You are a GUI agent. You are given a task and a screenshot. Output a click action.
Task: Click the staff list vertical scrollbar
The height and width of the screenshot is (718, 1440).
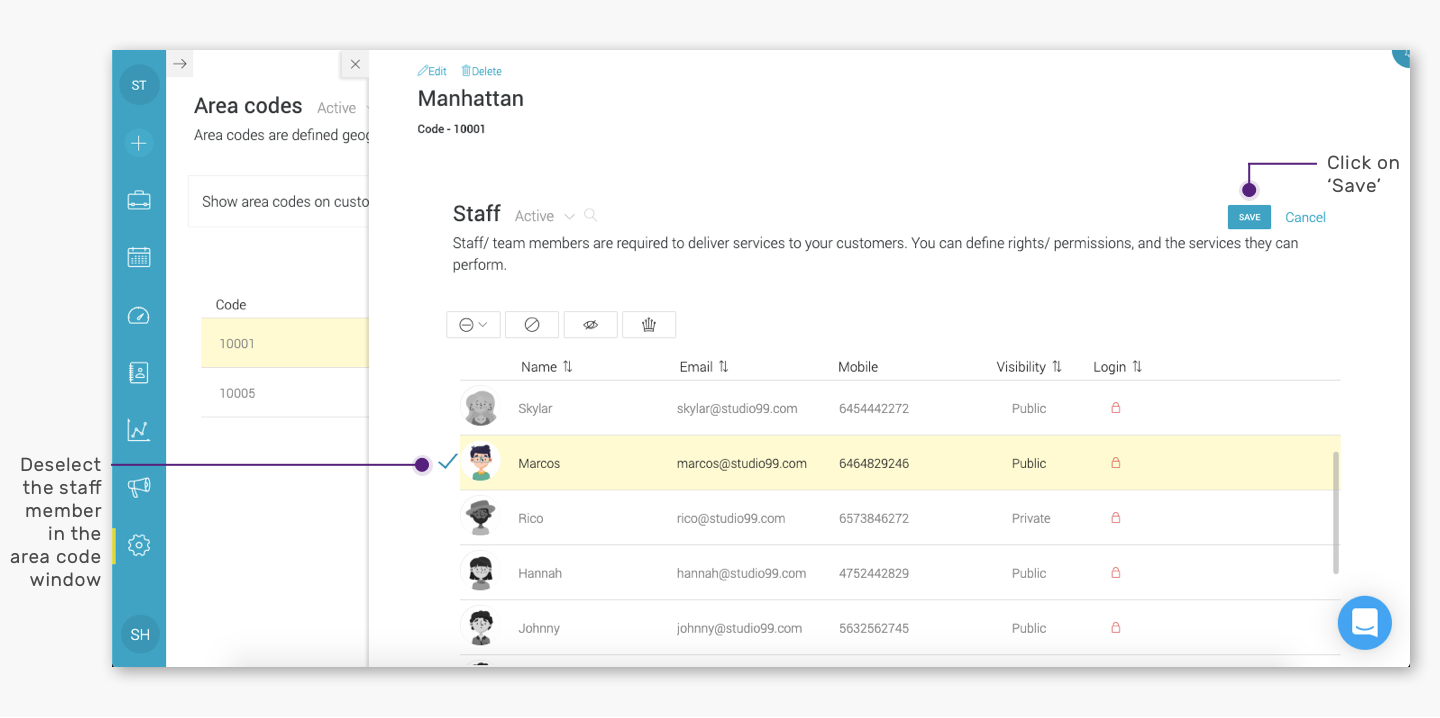(1336, 513)
